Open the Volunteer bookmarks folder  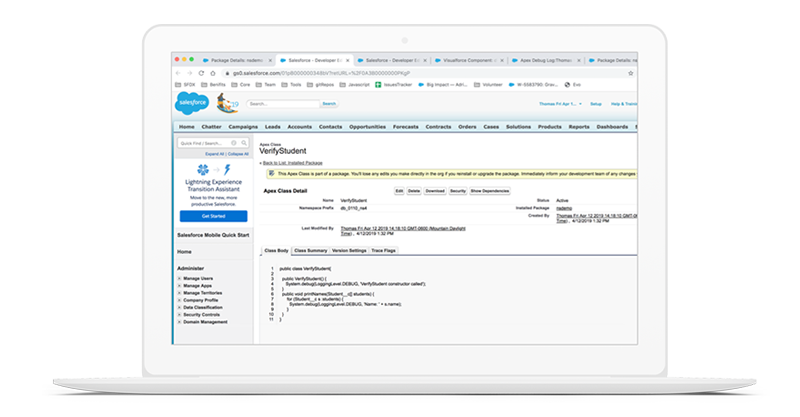coord(488,85)
